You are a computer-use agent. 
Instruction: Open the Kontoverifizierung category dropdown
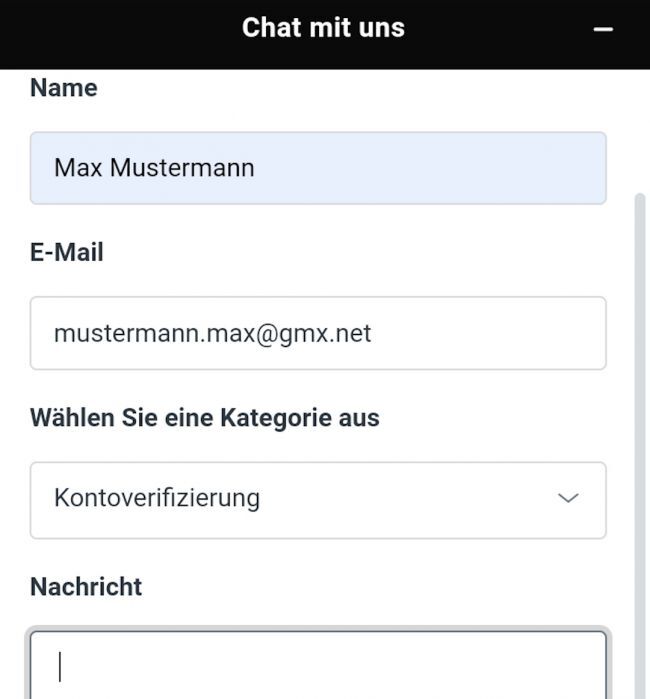318,499
